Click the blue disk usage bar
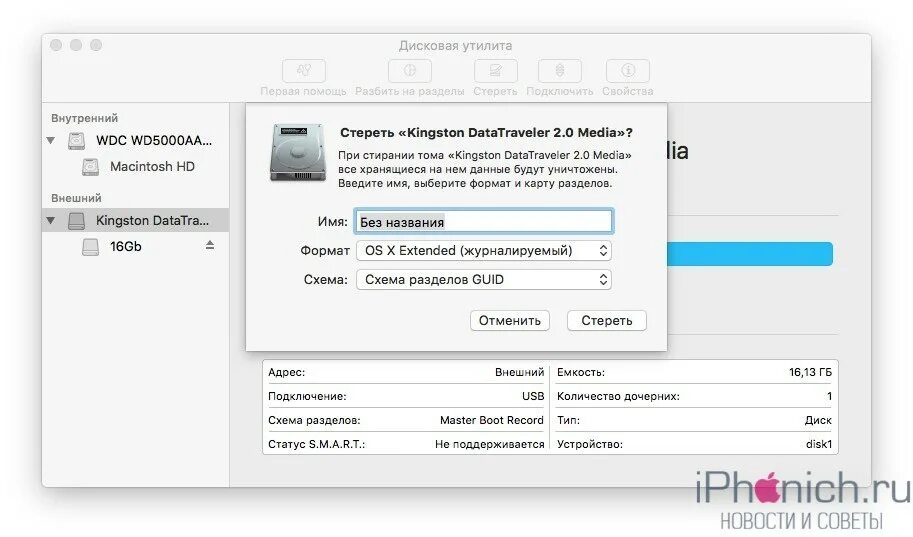Viewport: 913px width, 537px height. click(x=750, y=254)
